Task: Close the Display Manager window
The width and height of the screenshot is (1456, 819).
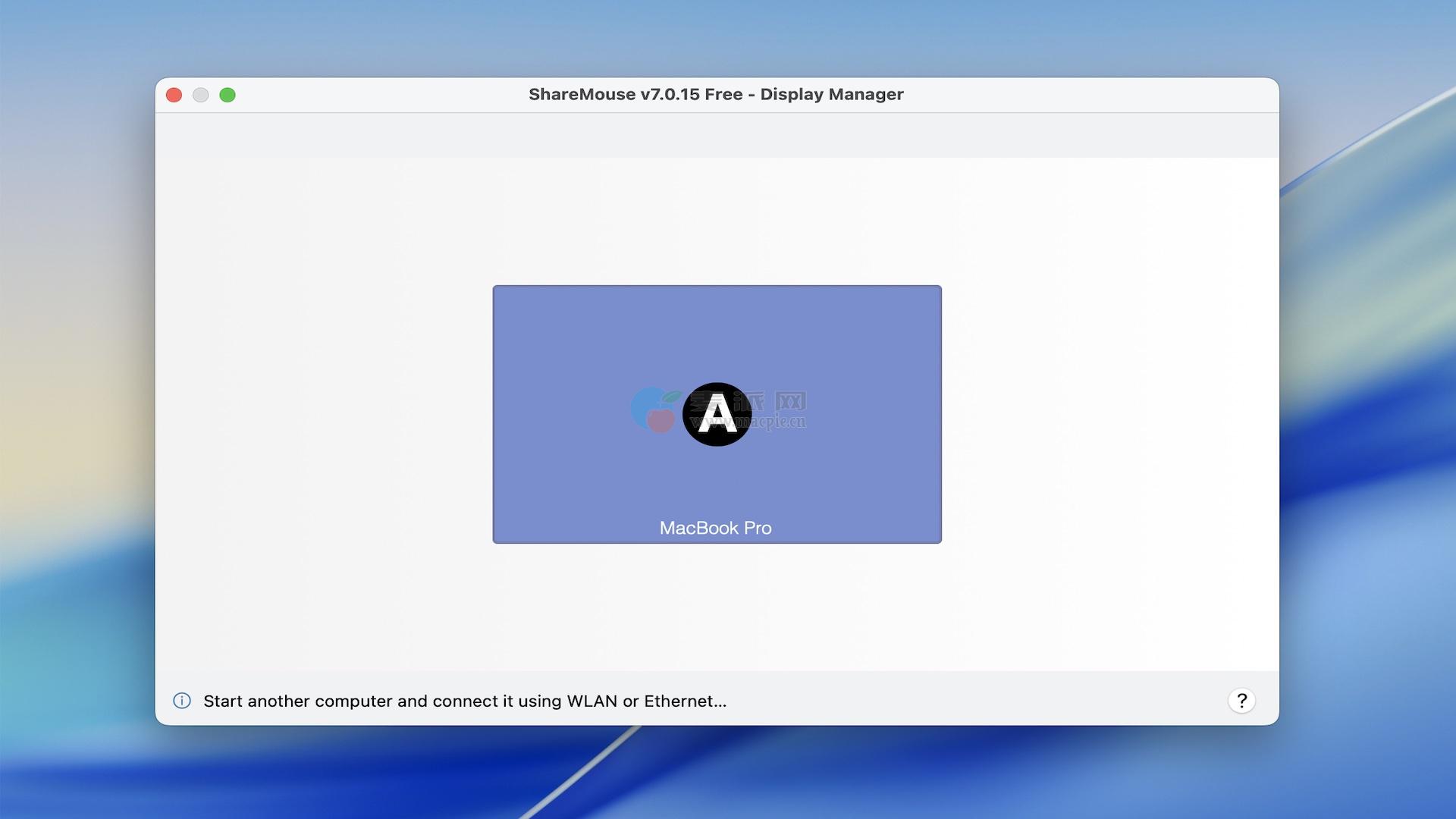Action: point(174,95)
